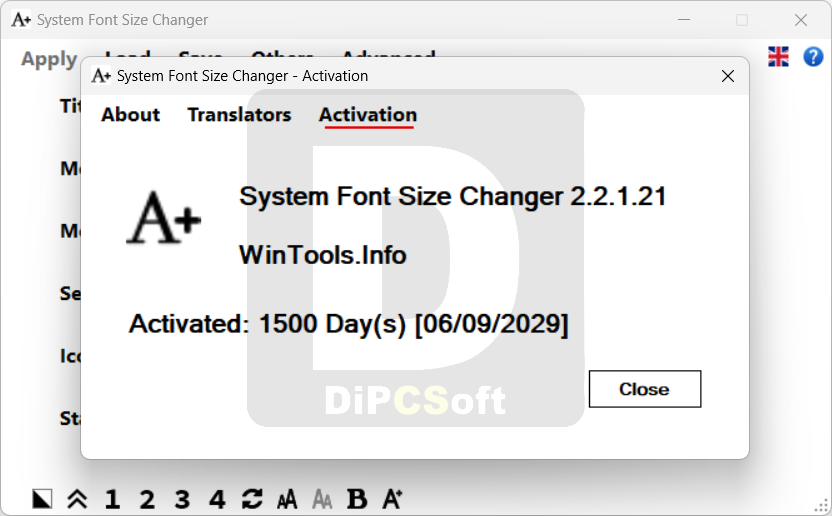The width and height of the screenshot is (832, 516).
Task: Select profile 2 in bottom toolbar
Action: pyautogui.click(x=147, y=499)
